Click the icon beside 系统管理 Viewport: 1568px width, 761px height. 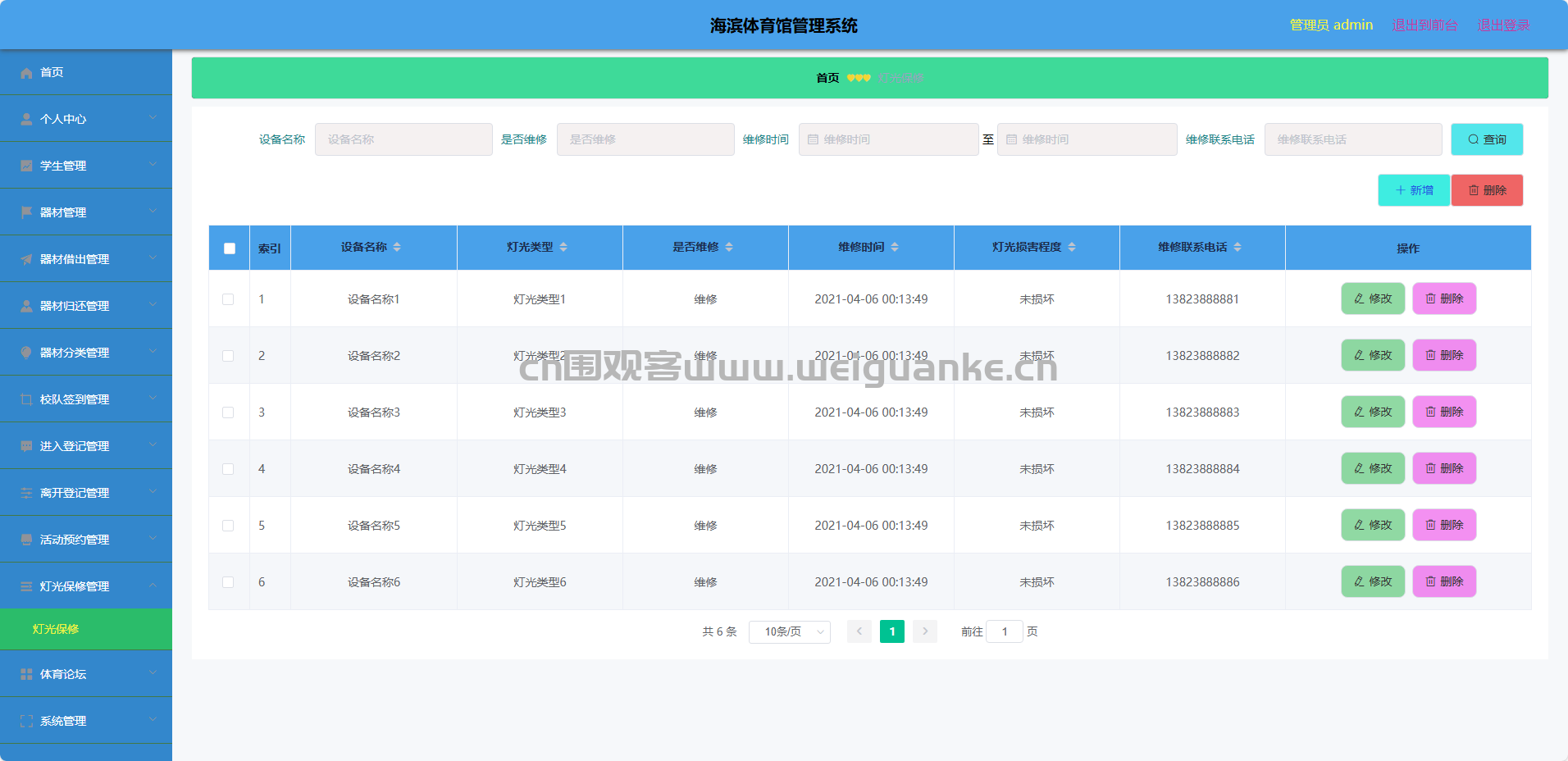(x=26, y=722)
